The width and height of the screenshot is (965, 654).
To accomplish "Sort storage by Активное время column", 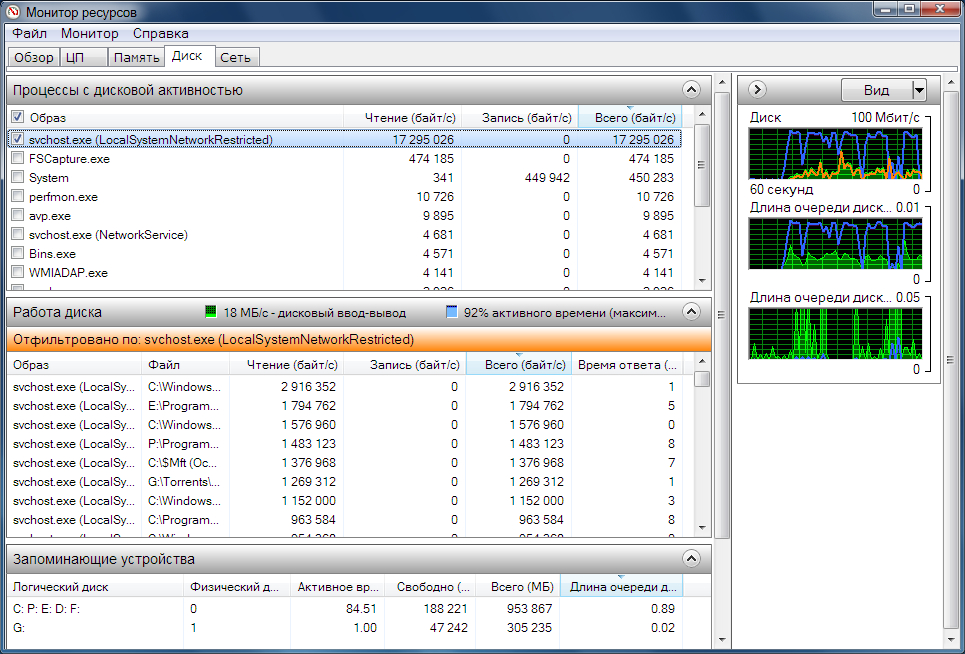I will [338, 587].
